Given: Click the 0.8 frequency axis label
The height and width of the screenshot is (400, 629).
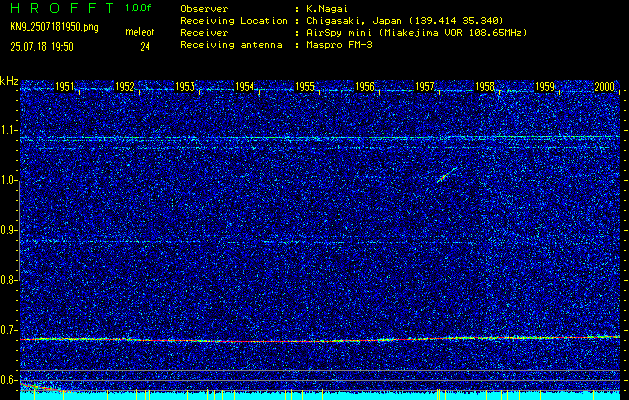Looking at the screenshot, I should 8,280.
